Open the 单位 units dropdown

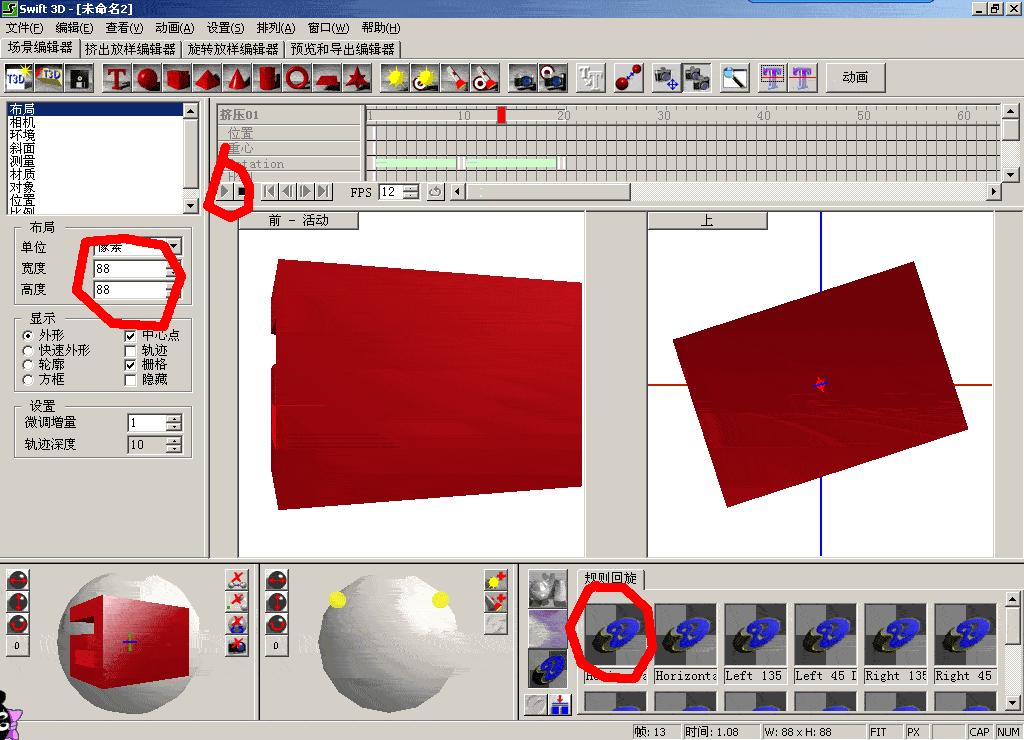pyautogui.click(x=174, y=246)
